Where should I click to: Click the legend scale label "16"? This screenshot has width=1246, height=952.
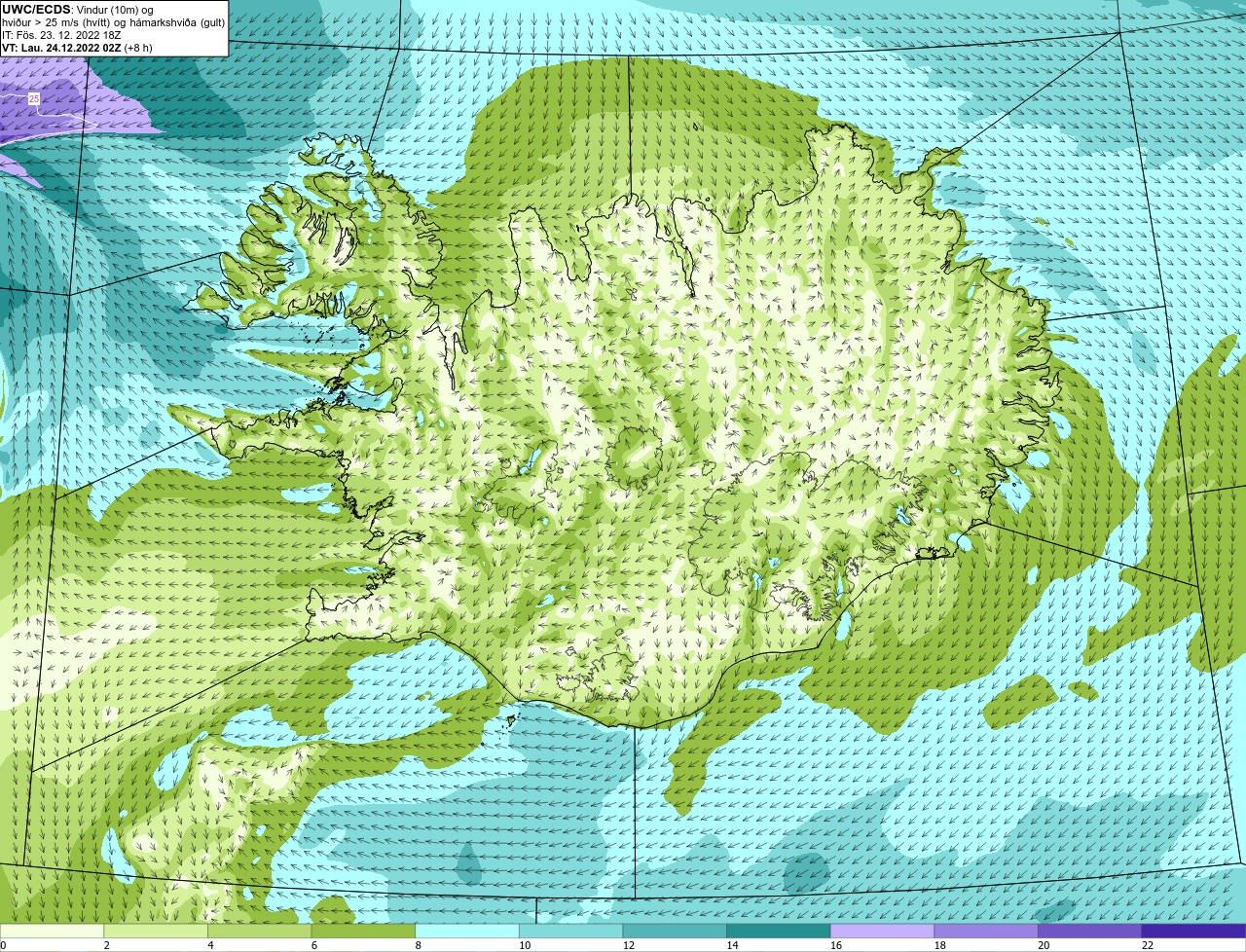click(835, 945)
